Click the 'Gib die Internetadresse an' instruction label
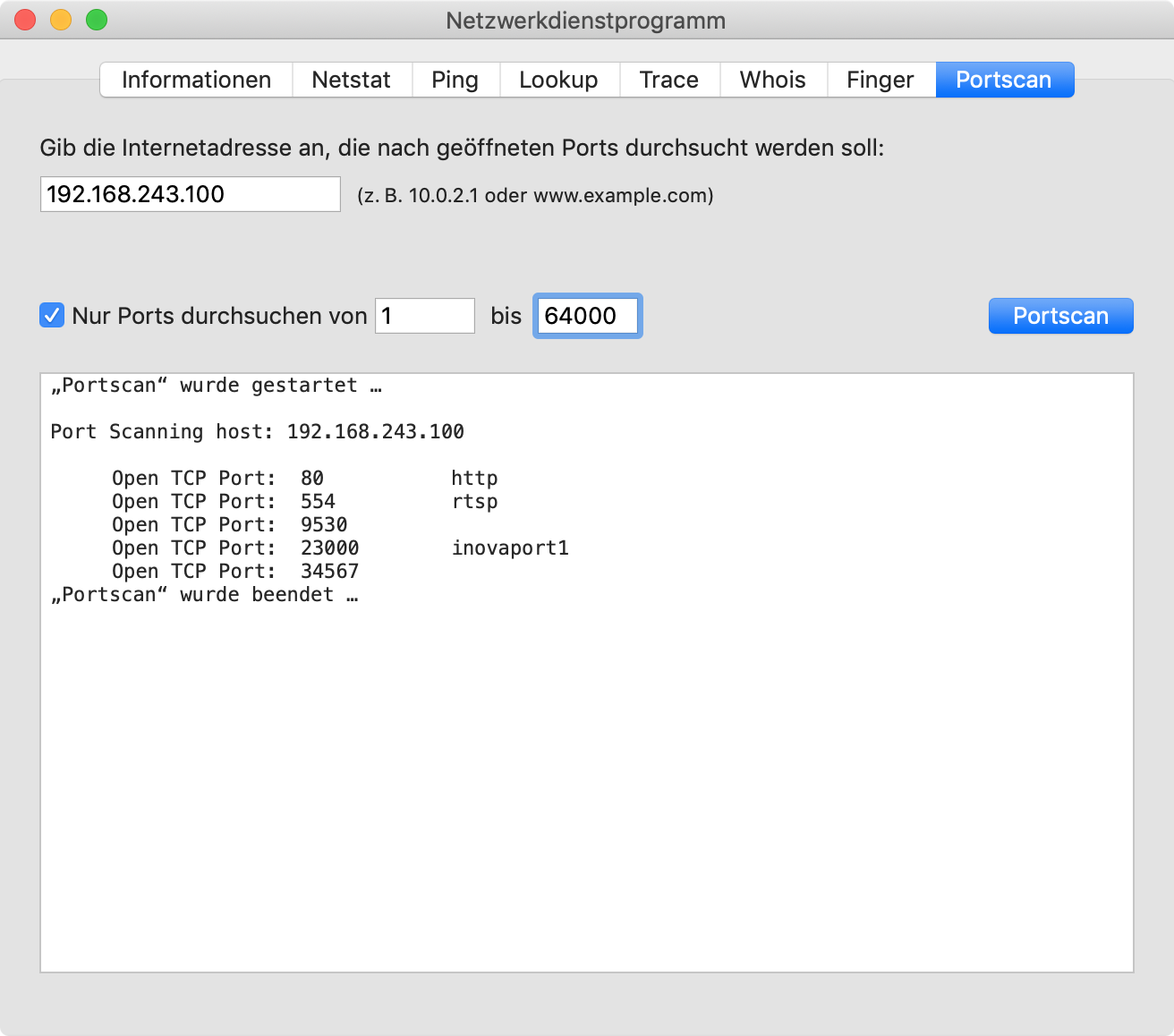 tap(462, 149)
